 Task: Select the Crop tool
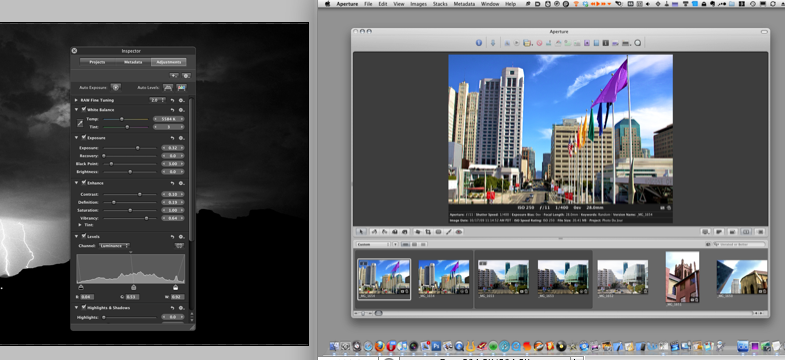tap(428, 232)
